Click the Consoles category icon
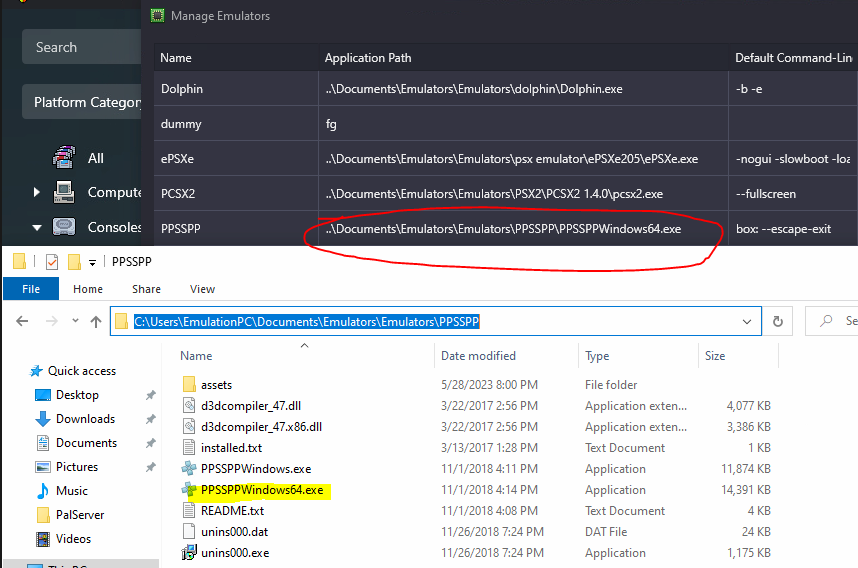 pos(64,227)
